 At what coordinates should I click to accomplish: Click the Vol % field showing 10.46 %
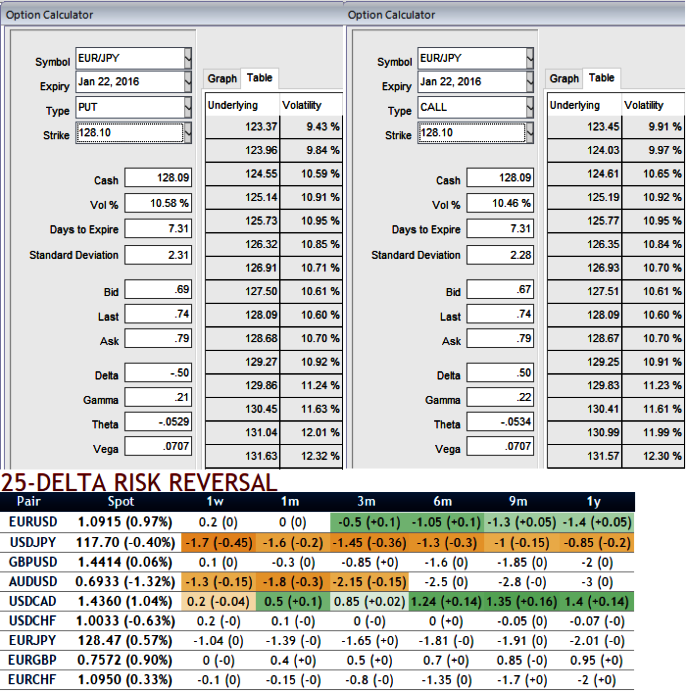[499, 204]
